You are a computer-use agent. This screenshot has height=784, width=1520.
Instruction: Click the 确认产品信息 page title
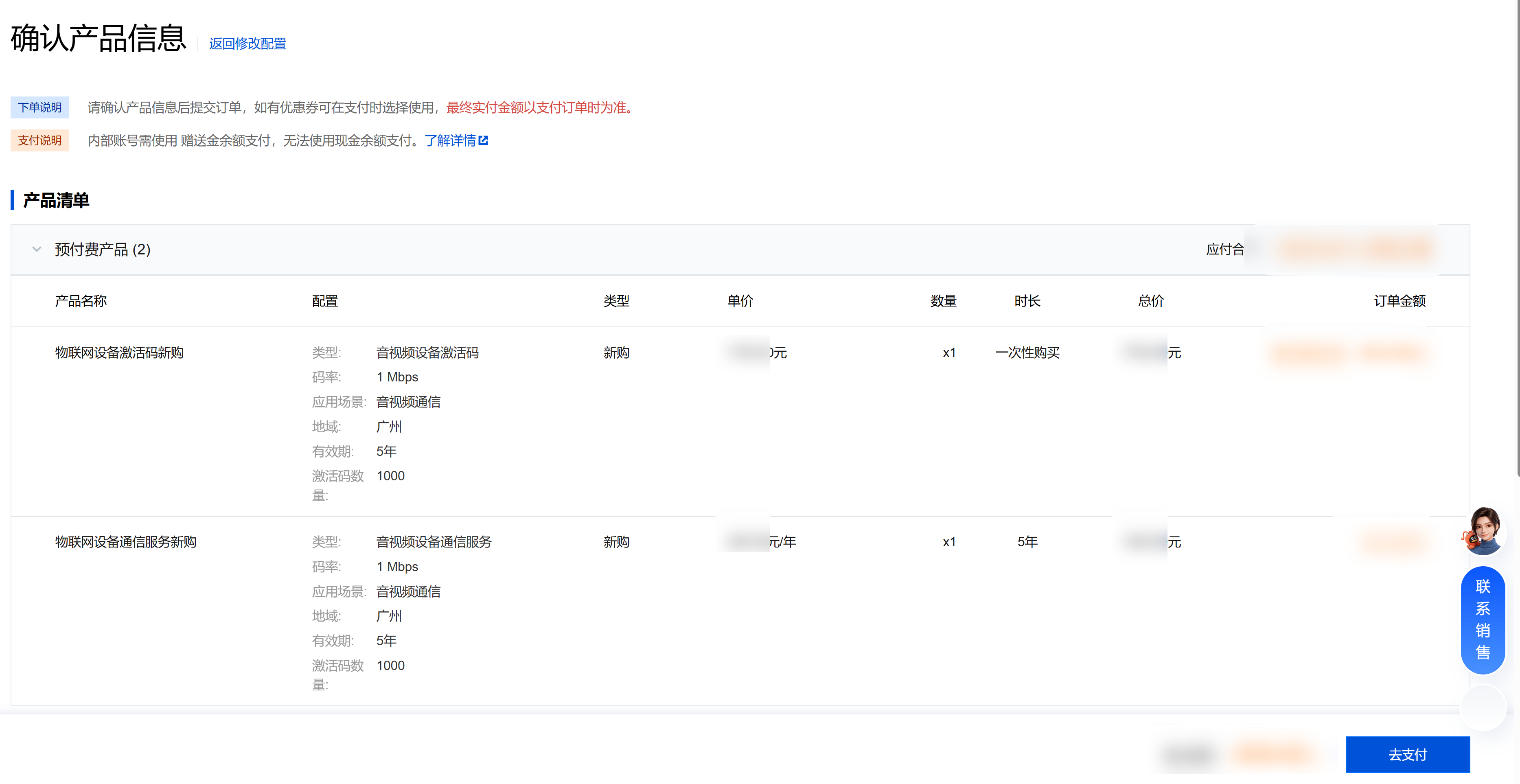tap(99, 39)
